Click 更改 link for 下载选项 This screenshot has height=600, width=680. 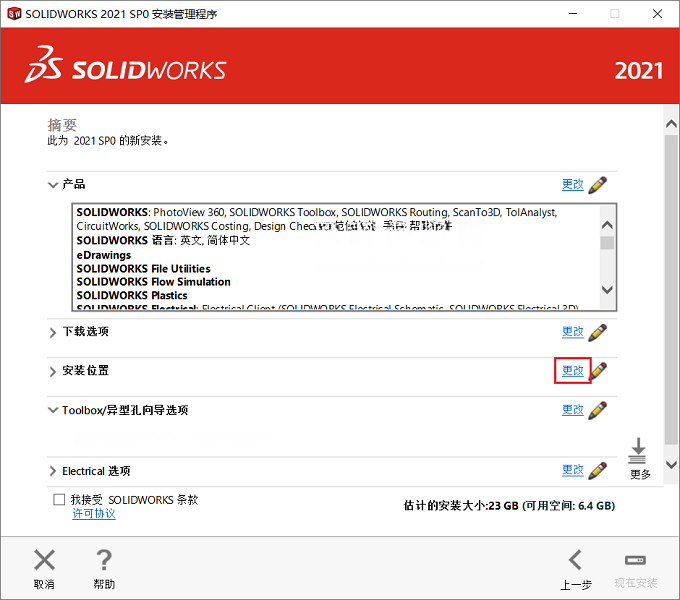(x=572, y=332)
